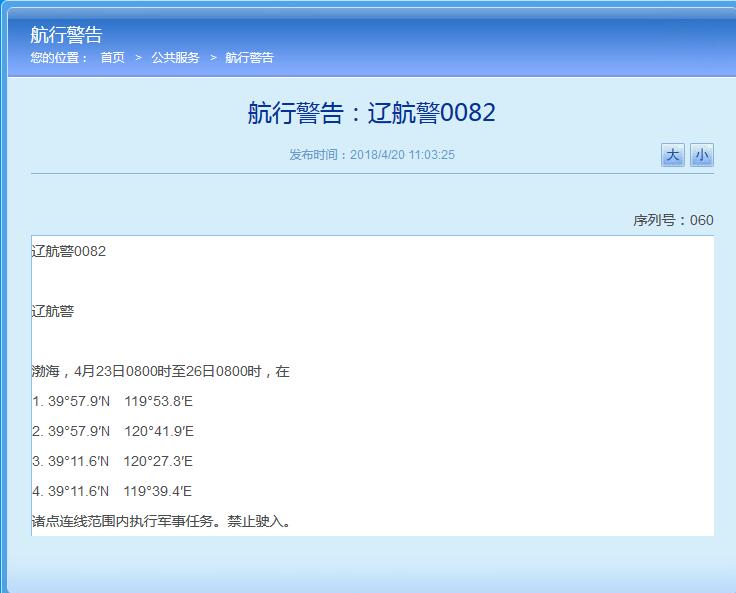Click coordinate line 4 with 119°39.4′E

click(112, 491)
